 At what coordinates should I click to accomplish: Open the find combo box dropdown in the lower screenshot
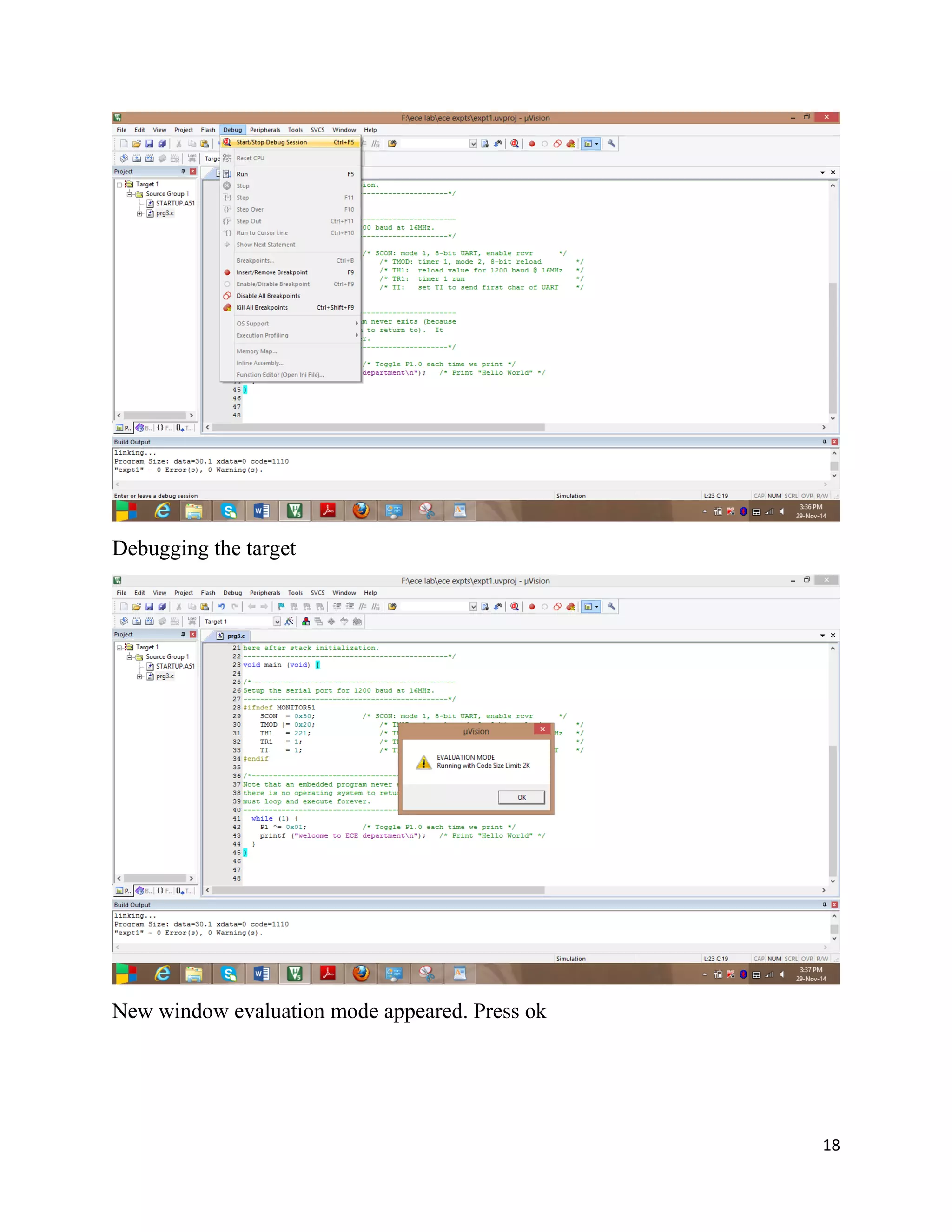tap(473, 606)
